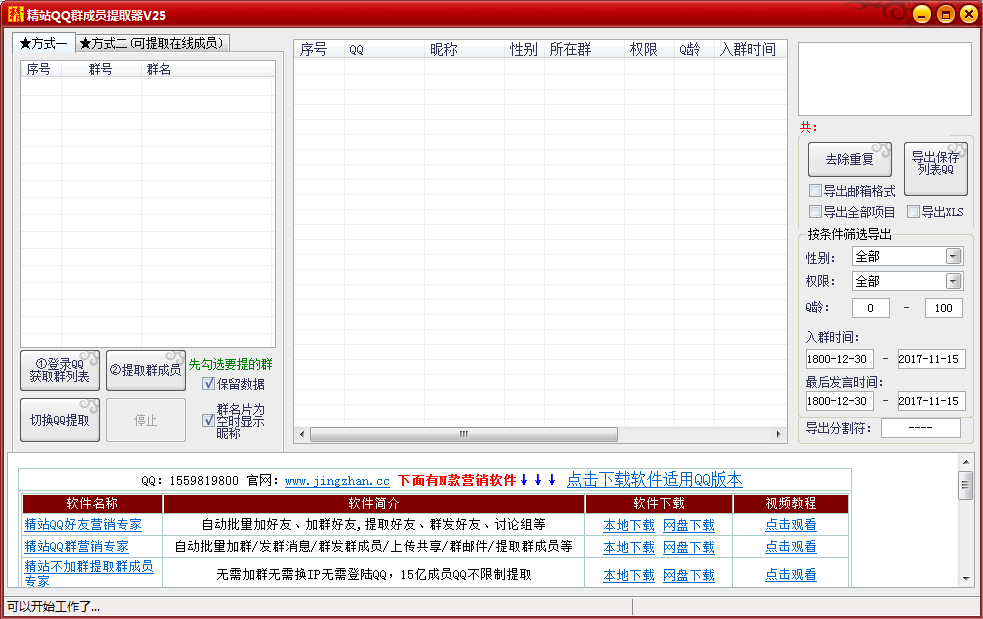Viewport: 983px width, 619px height.
Task: Click 点击观看 for 精站QQ群营销专家
Action: tap(791, 547)
